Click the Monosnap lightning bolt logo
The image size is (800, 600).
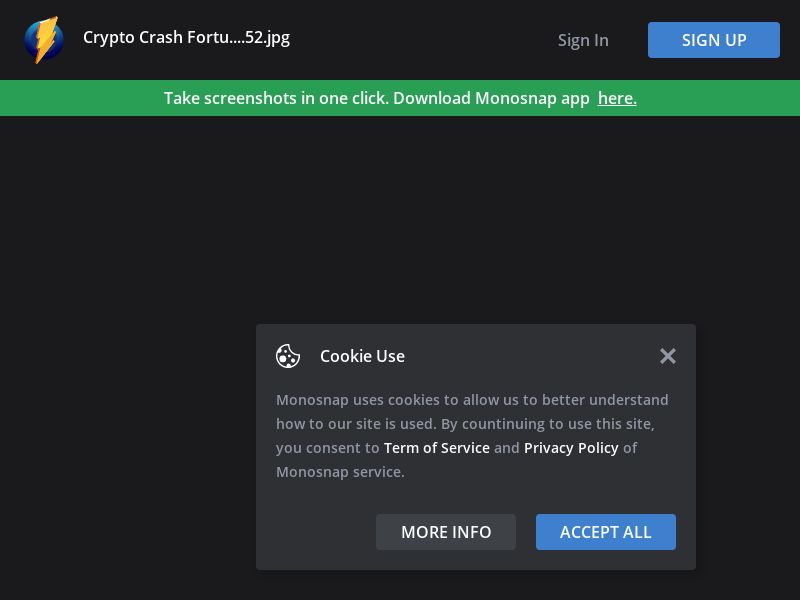click(44, 40)
